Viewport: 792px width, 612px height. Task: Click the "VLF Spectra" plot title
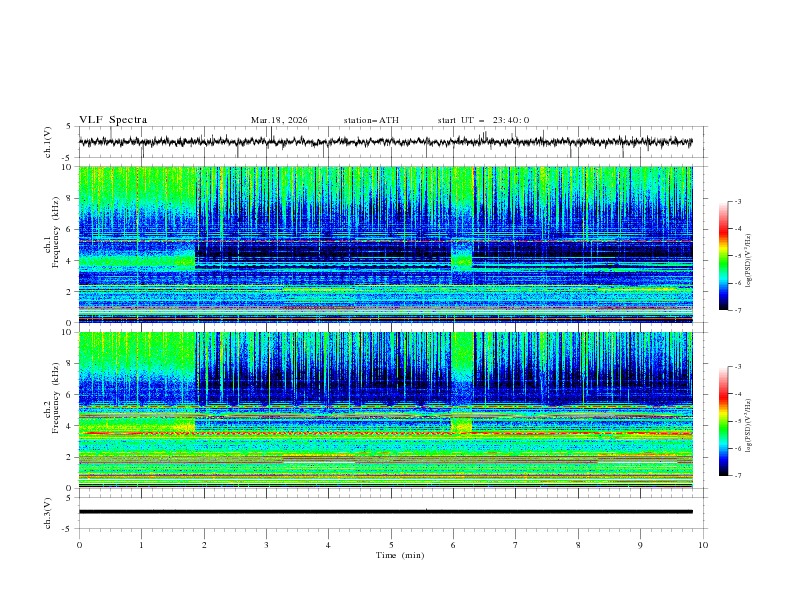click(113, 120)
